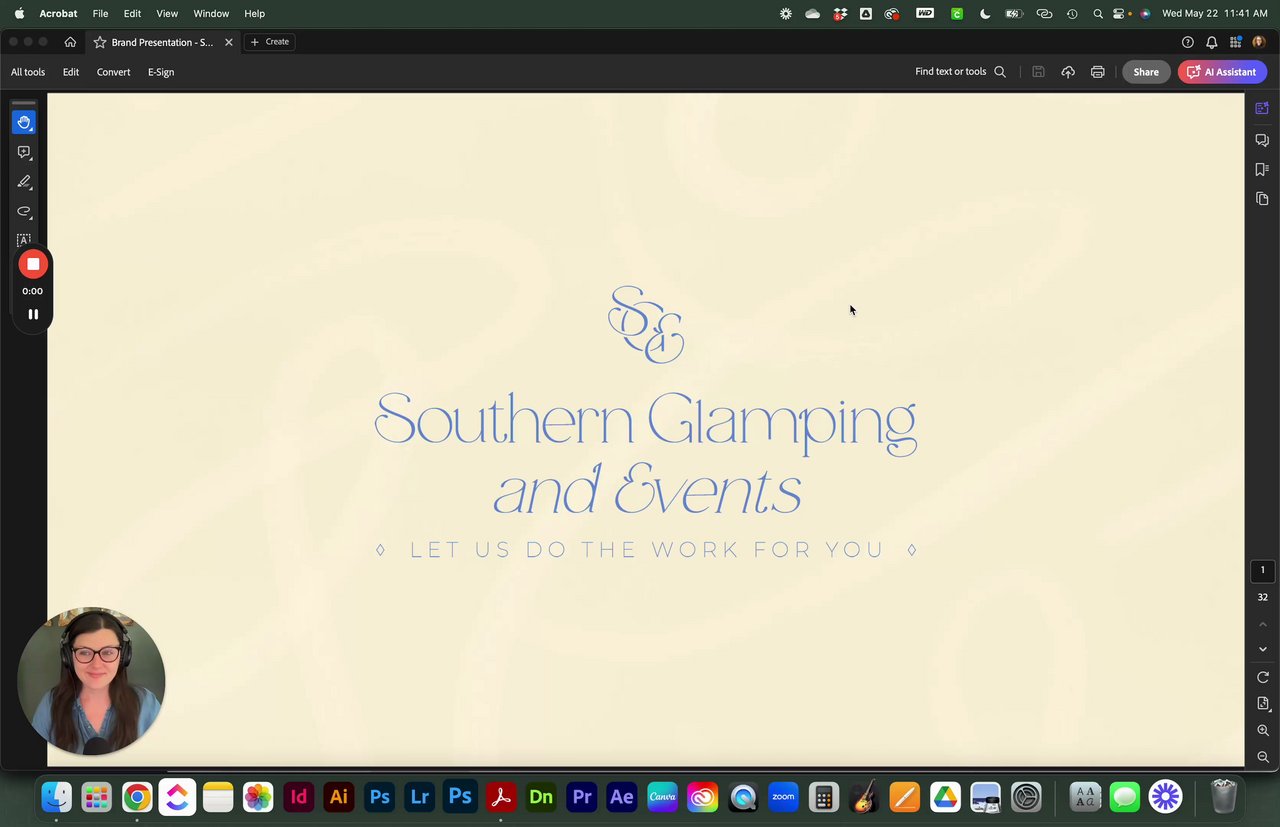Open the Page thumbnails panel

(1262, 198)
